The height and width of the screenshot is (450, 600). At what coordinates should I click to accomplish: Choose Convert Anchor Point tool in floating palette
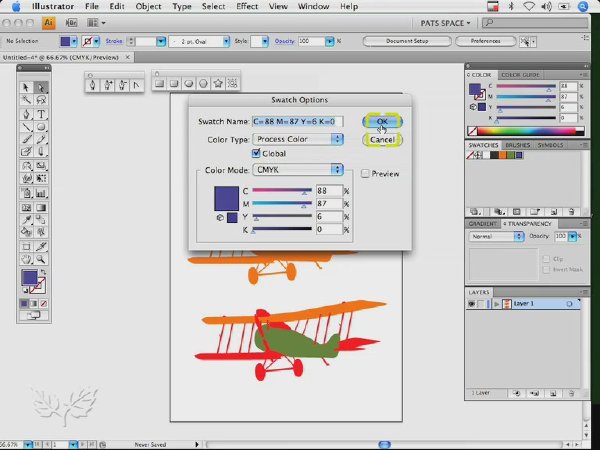point(137,85)
